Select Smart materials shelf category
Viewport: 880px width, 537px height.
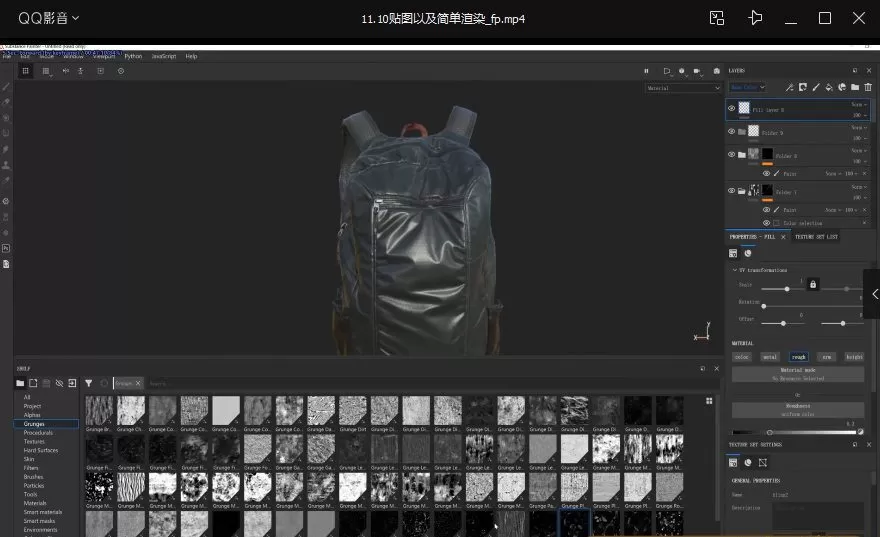click(40, 512)
